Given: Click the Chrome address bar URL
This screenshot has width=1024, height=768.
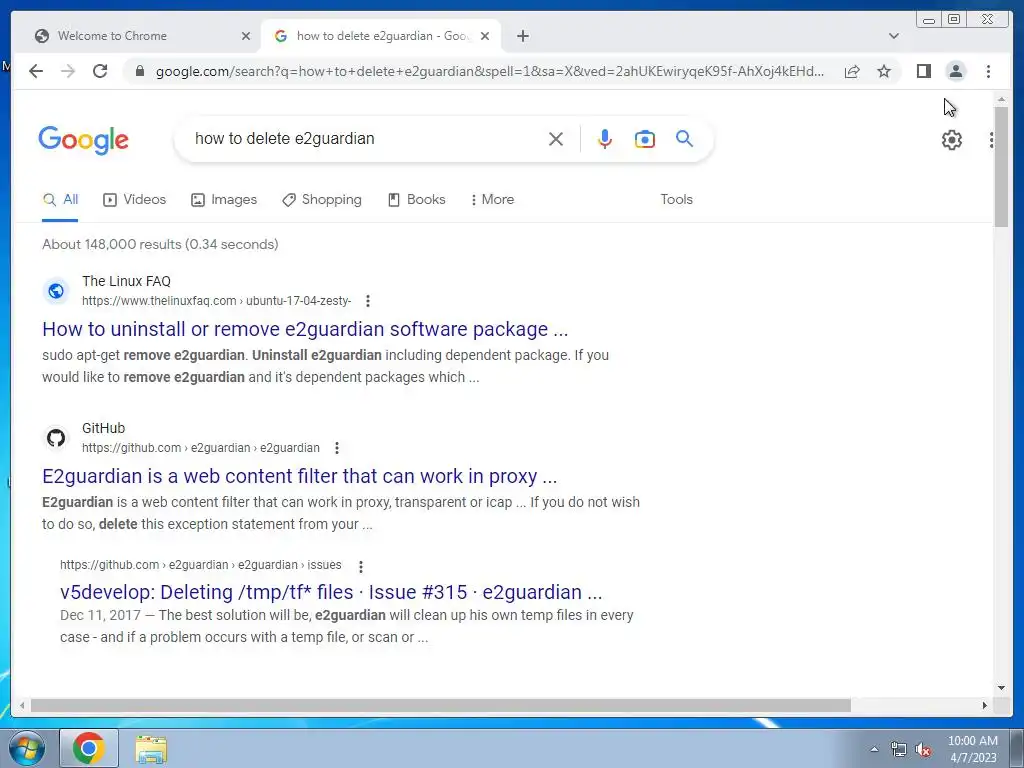Looking at the screenshot, I should (x=489, y=71).
